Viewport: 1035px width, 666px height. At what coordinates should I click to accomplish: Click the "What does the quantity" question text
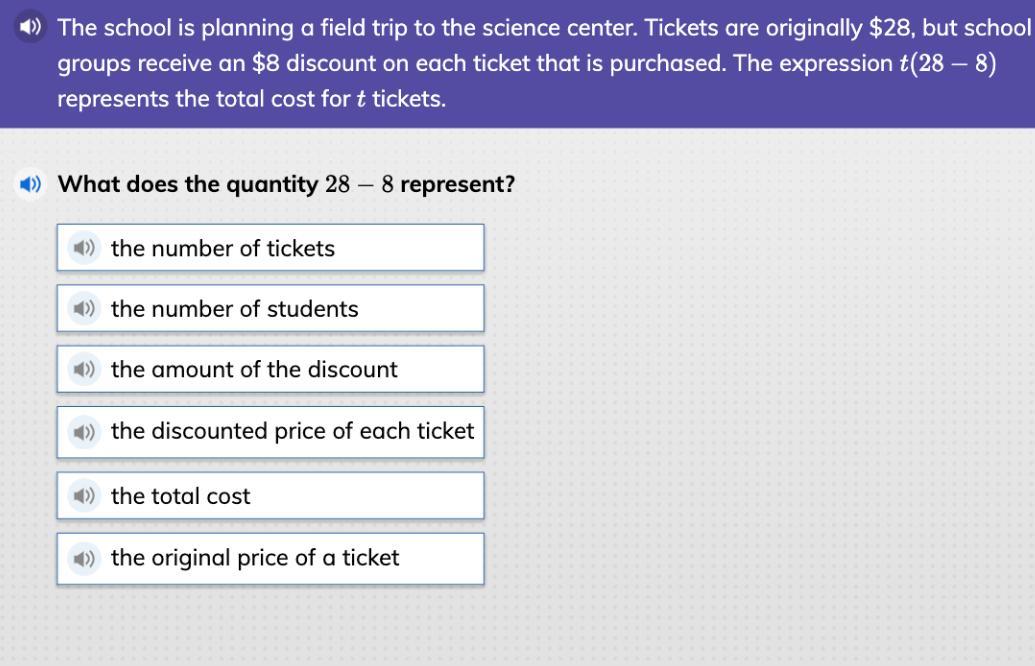[x=188, y=184]
